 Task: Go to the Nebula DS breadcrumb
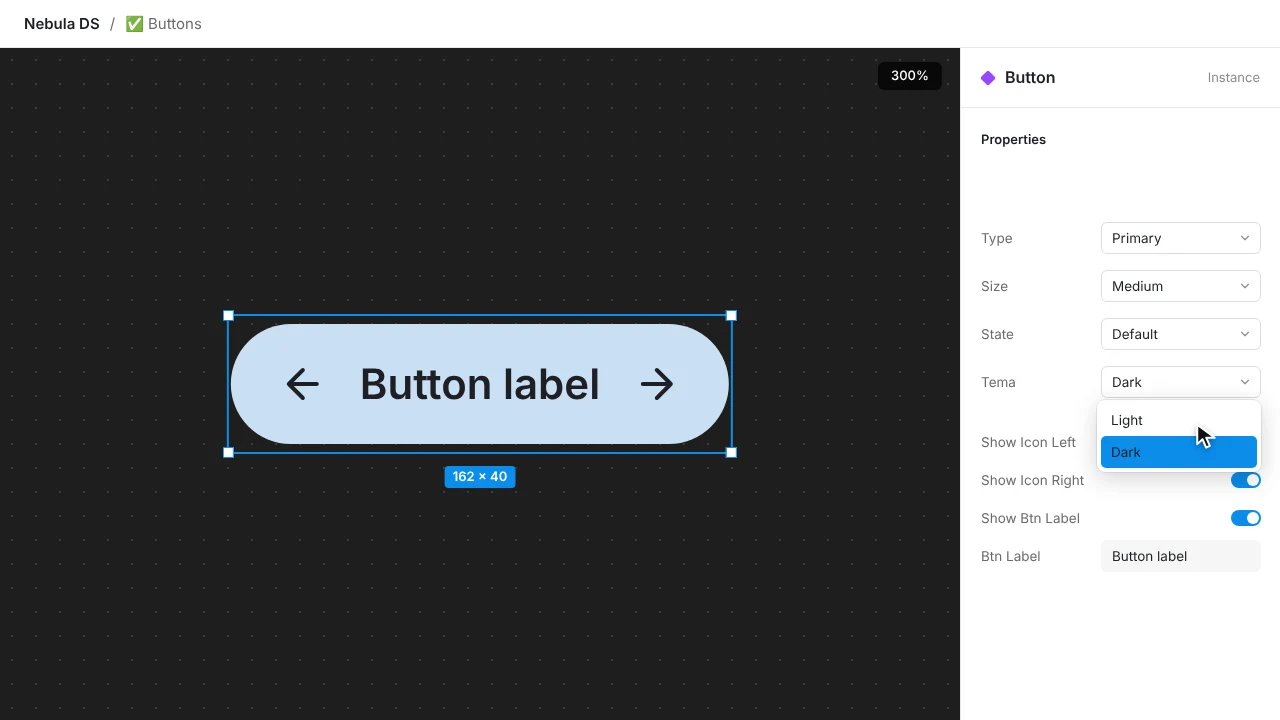coord(62,24)
